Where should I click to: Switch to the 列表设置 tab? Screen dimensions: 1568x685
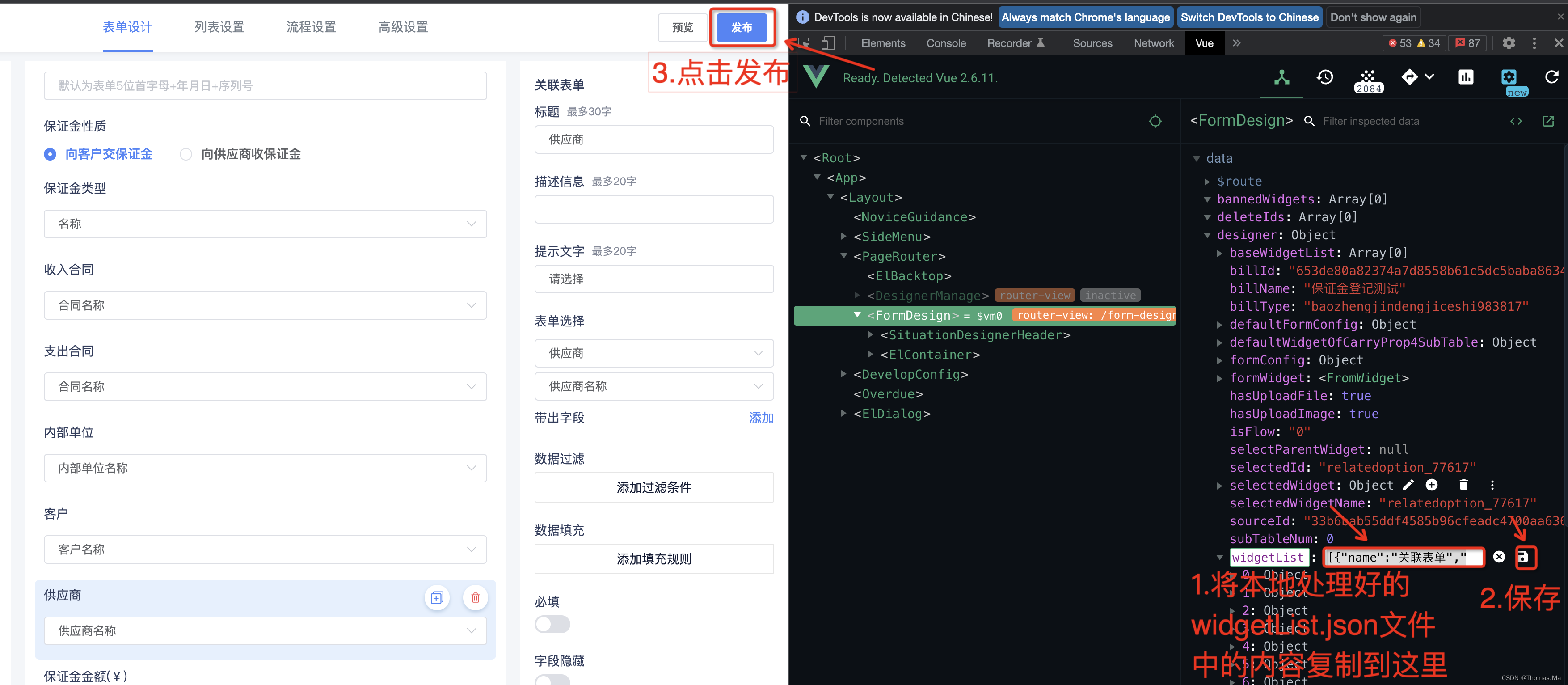[219, 27]
